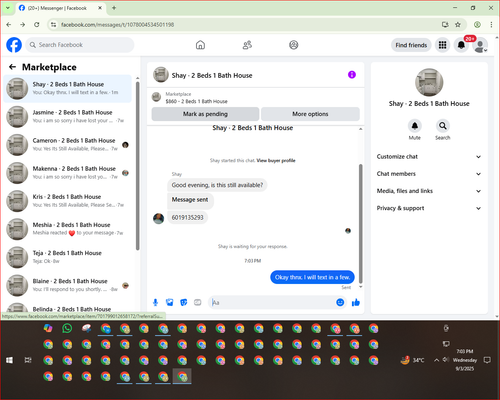Click the browser back arrow
Image resolution: width=500 pixels, height=400 pixels.
click(9, 25)
